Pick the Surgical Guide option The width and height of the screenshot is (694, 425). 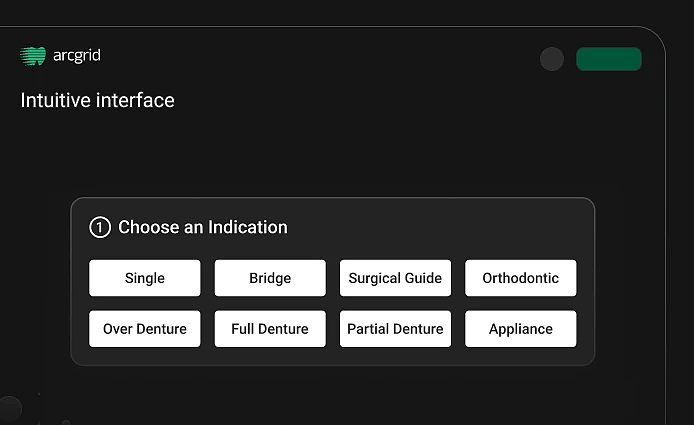pyautogui.click(x=395, y=278)
